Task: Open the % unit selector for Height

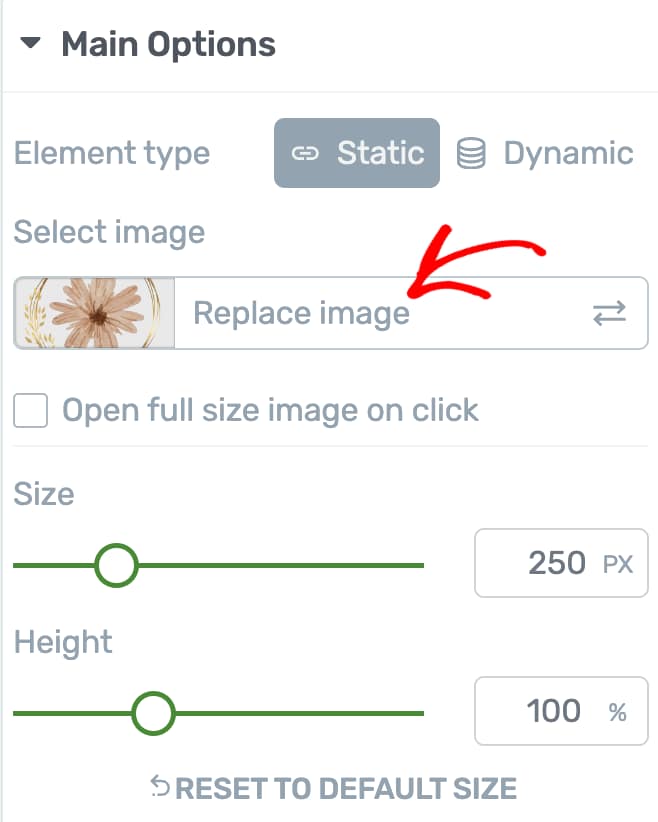Action: click(618, 712)
